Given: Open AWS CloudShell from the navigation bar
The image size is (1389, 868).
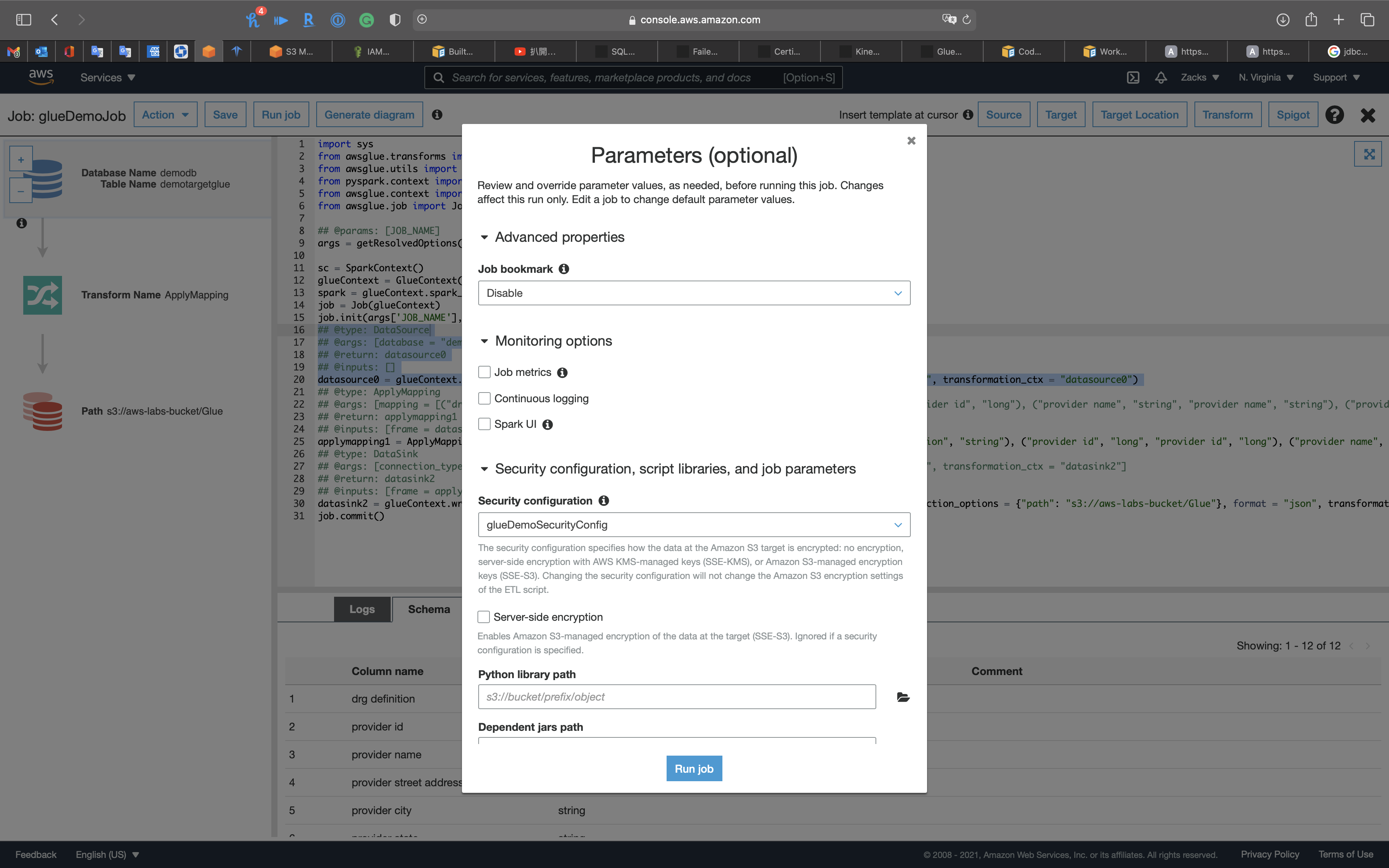Looking at the screenshot, I should pyautogui.click(x=1133, y=77).
